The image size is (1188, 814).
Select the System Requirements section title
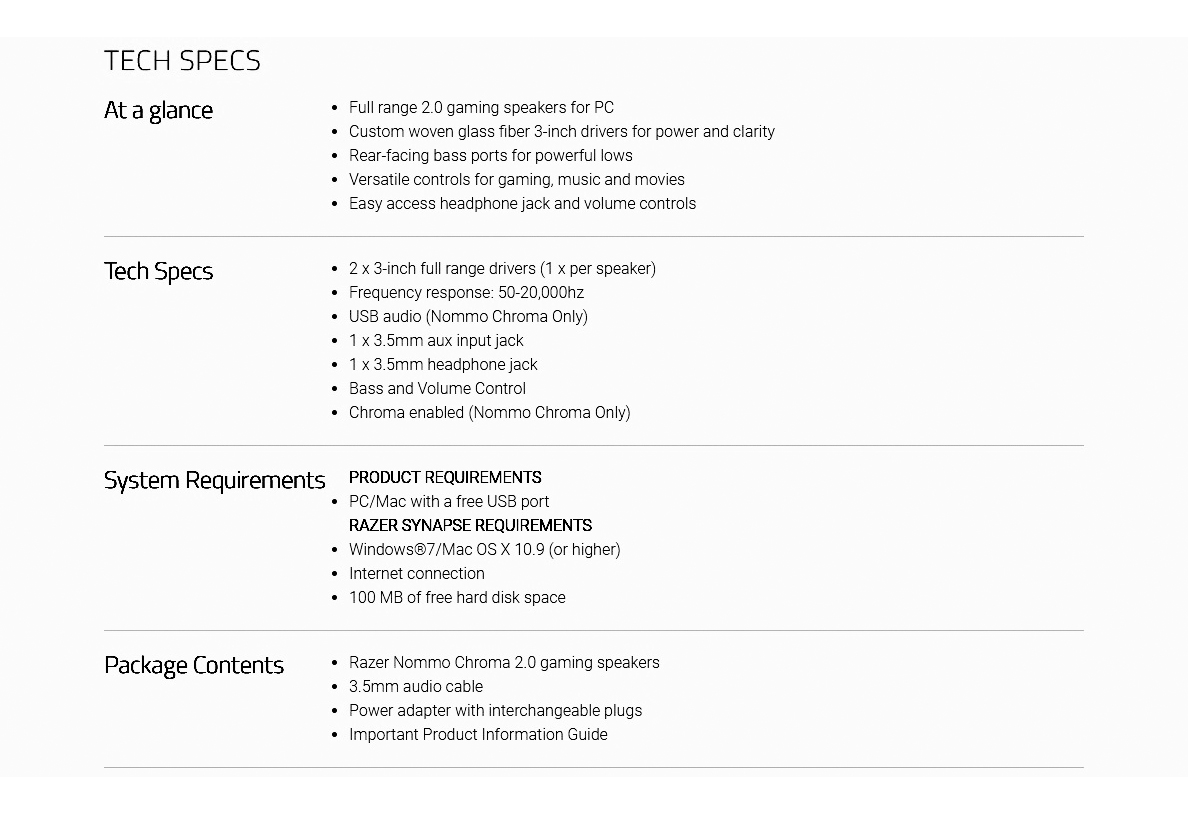click(214, 481)
